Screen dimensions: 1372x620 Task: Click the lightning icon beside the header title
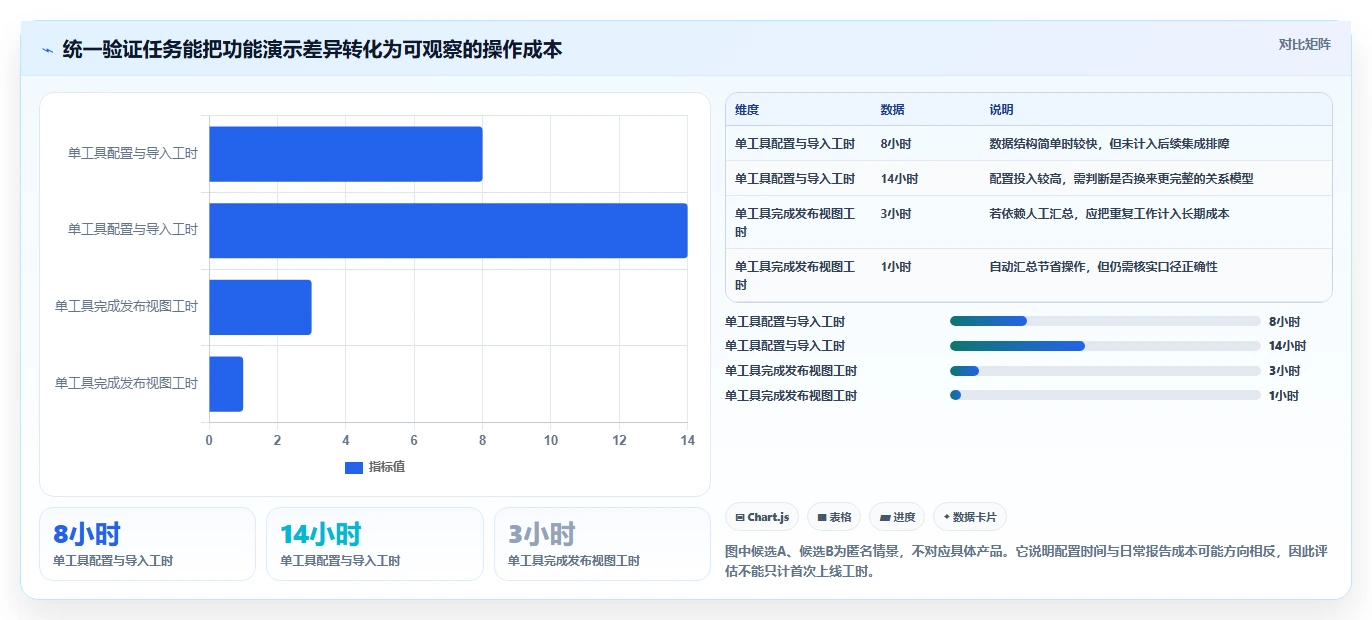tap(48, 49)
